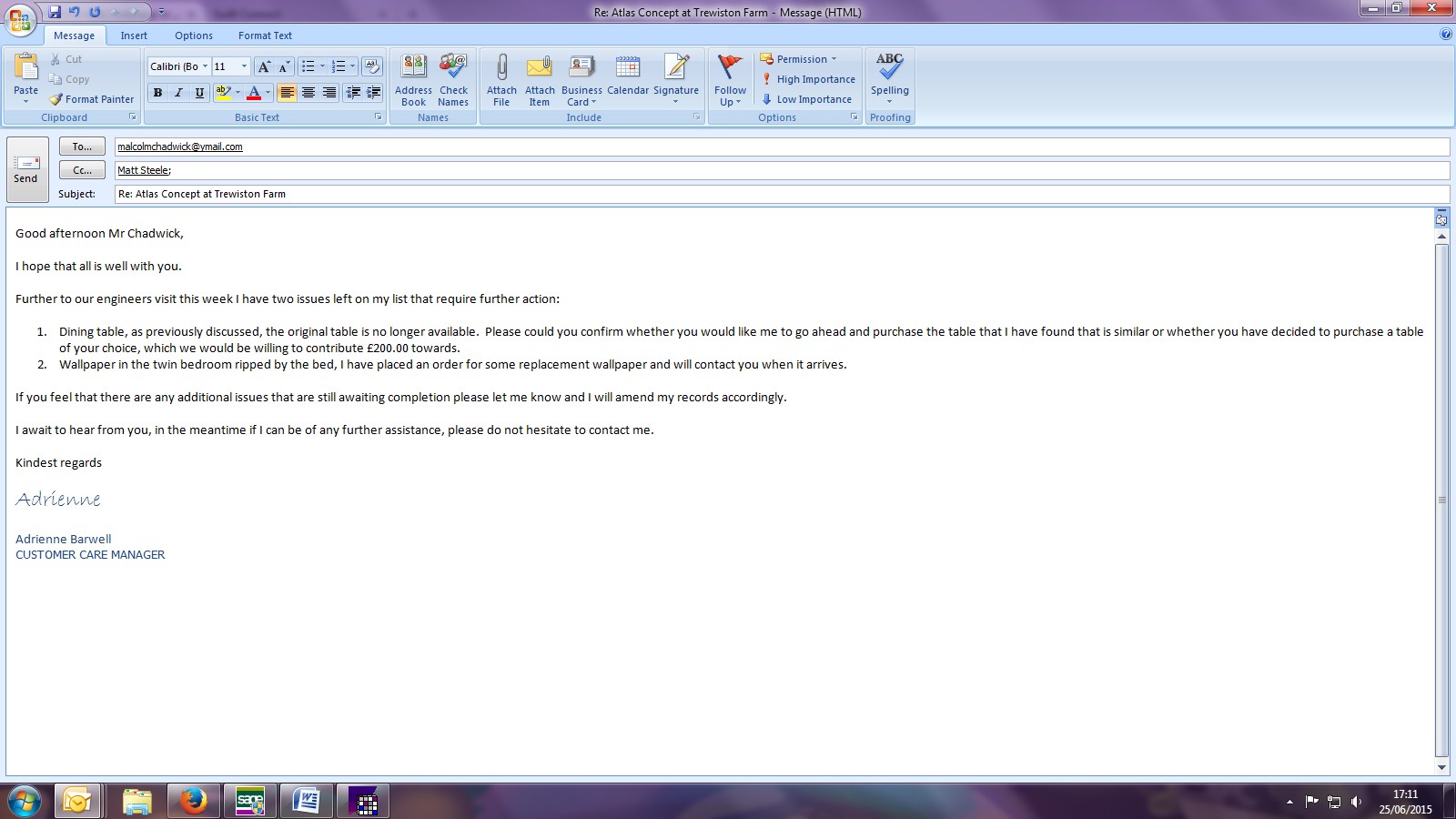Send the email
This screenshot has height=819, width=1456.
(26, 169)
